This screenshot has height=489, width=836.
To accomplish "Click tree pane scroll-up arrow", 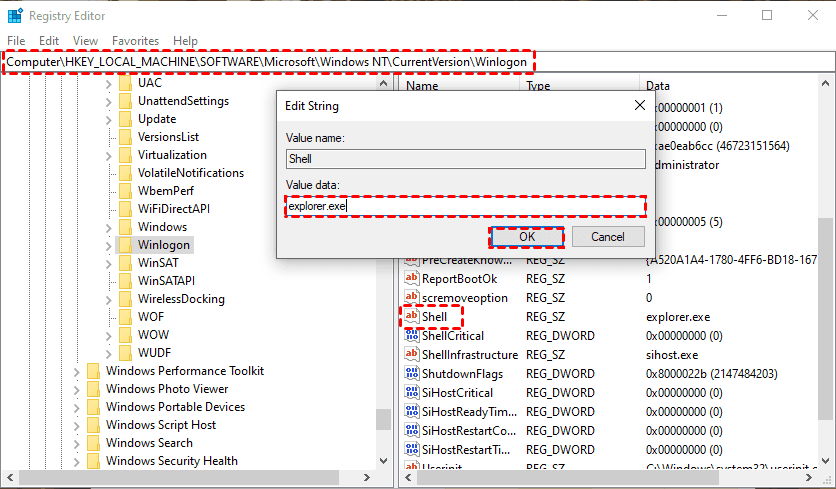I will 383,83.
